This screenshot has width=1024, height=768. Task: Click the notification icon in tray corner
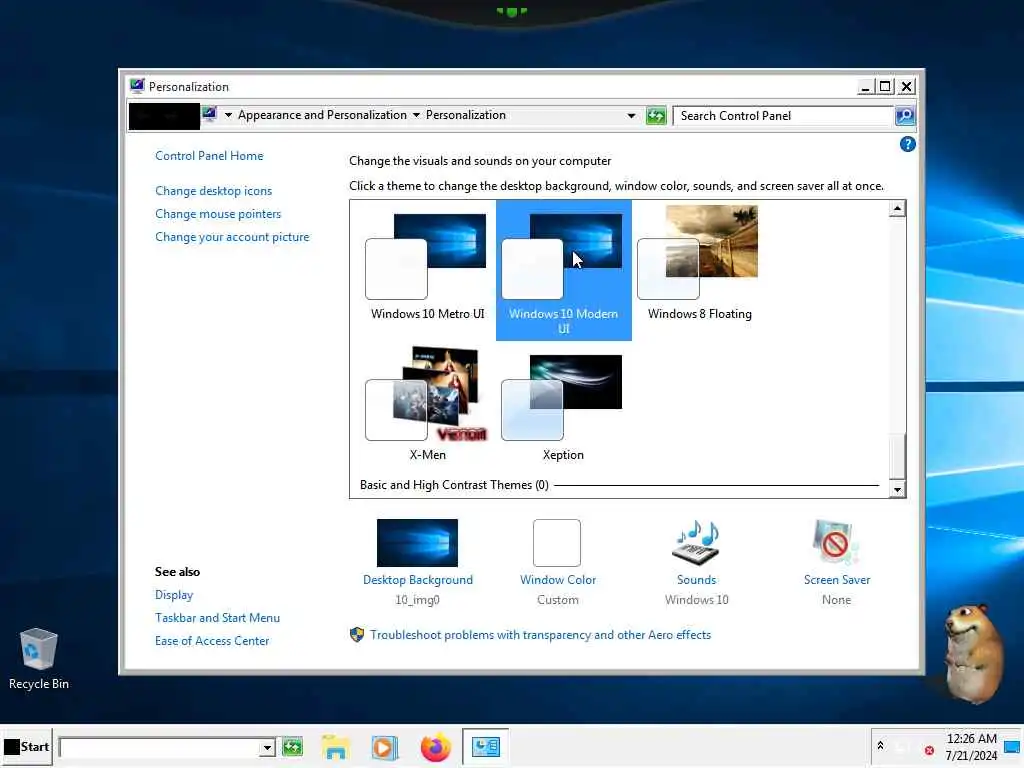1012,746
